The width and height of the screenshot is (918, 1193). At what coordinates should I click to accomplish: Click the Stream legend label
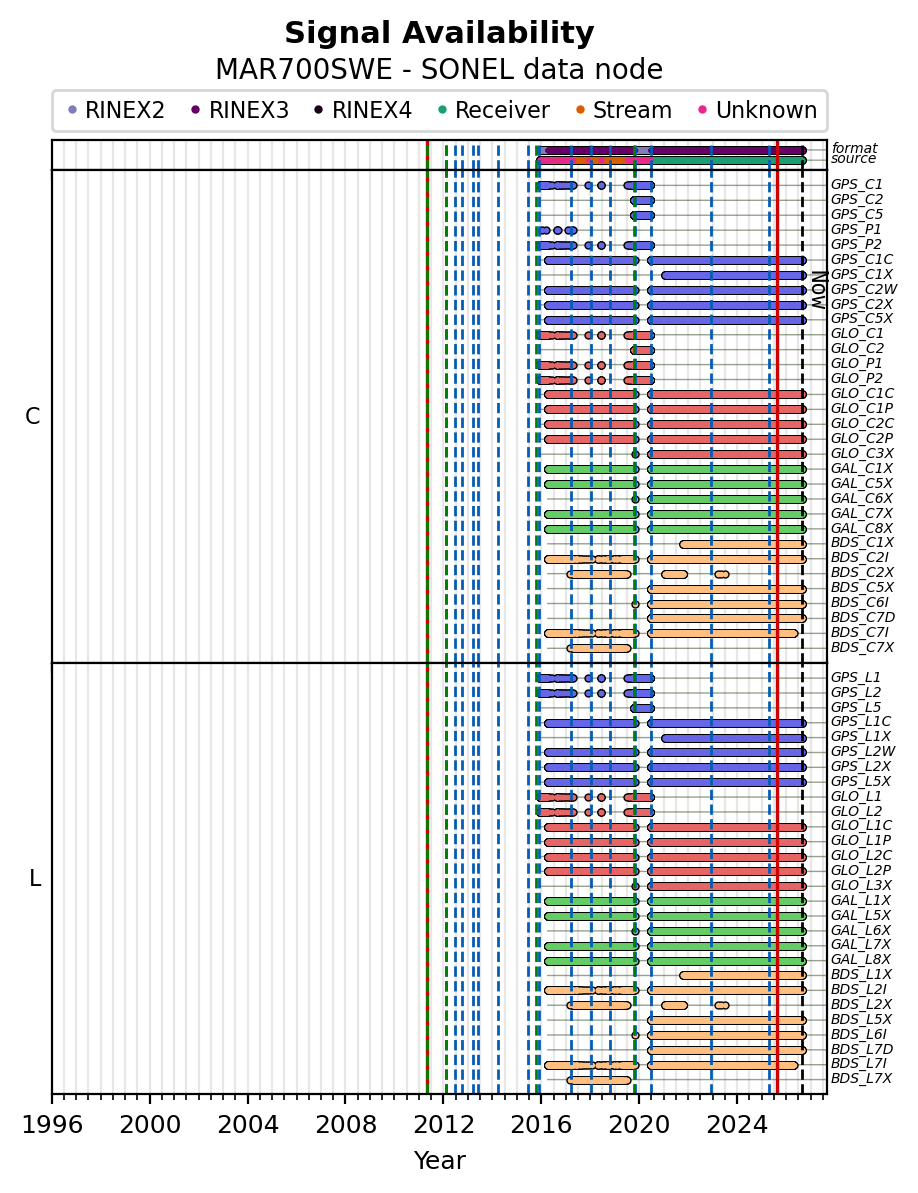(632, 110)
